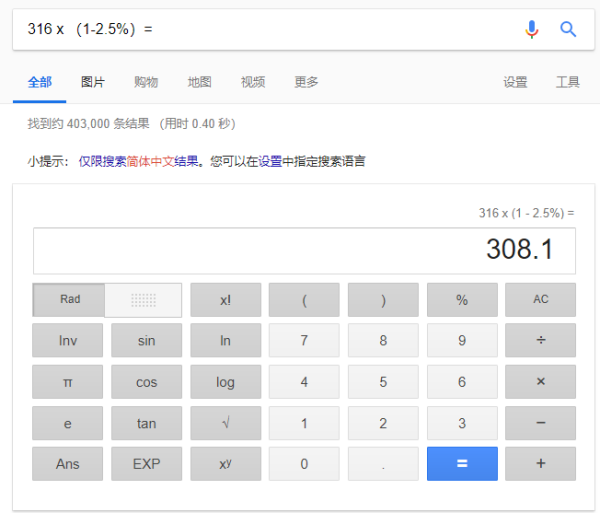Click the search query input field
Viewport: 600px width, 513px height.
pos(260,29)
